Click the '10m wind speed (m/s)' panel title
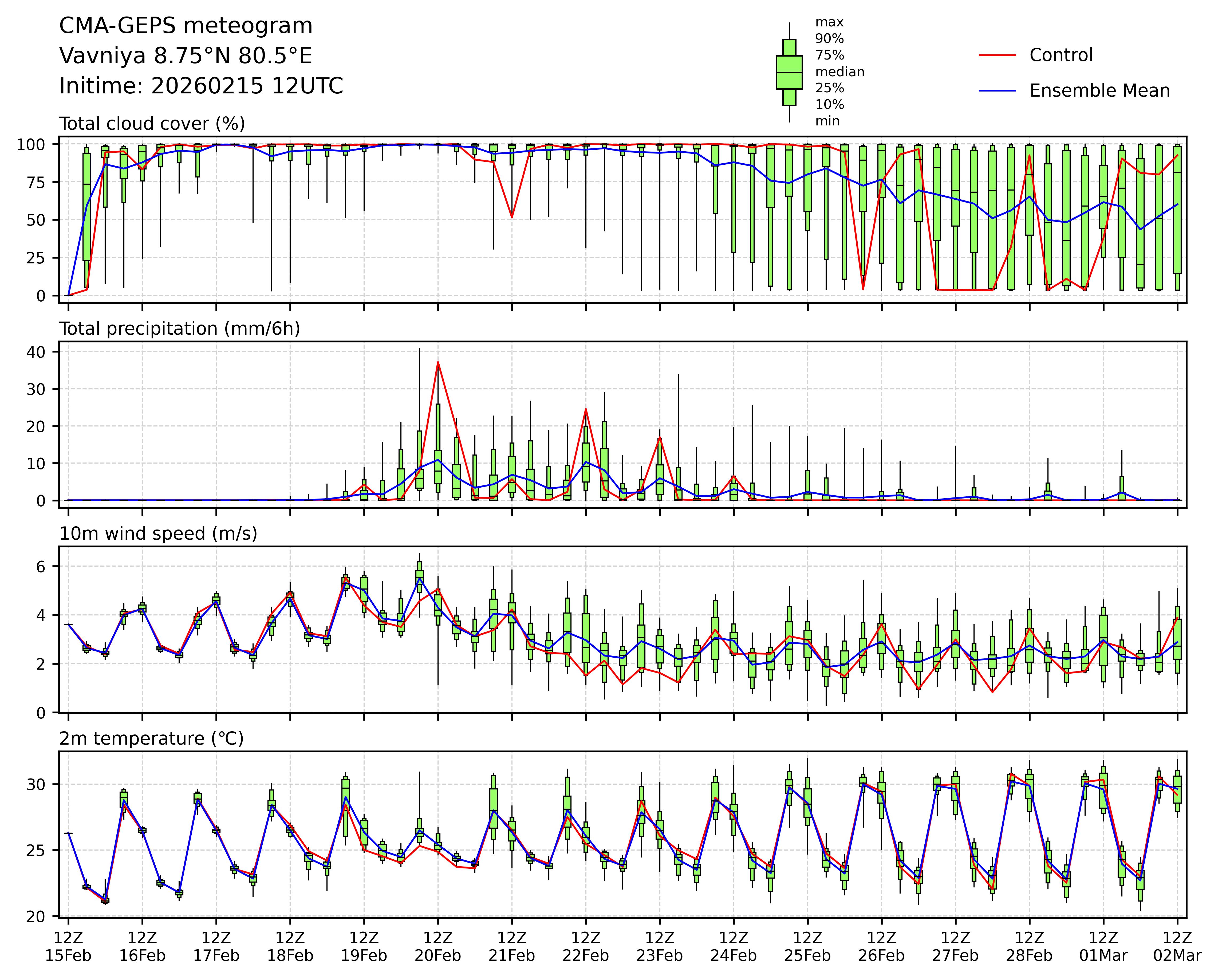The width and height of the screenshot is (1218, 980). click(x=158, y=534)
